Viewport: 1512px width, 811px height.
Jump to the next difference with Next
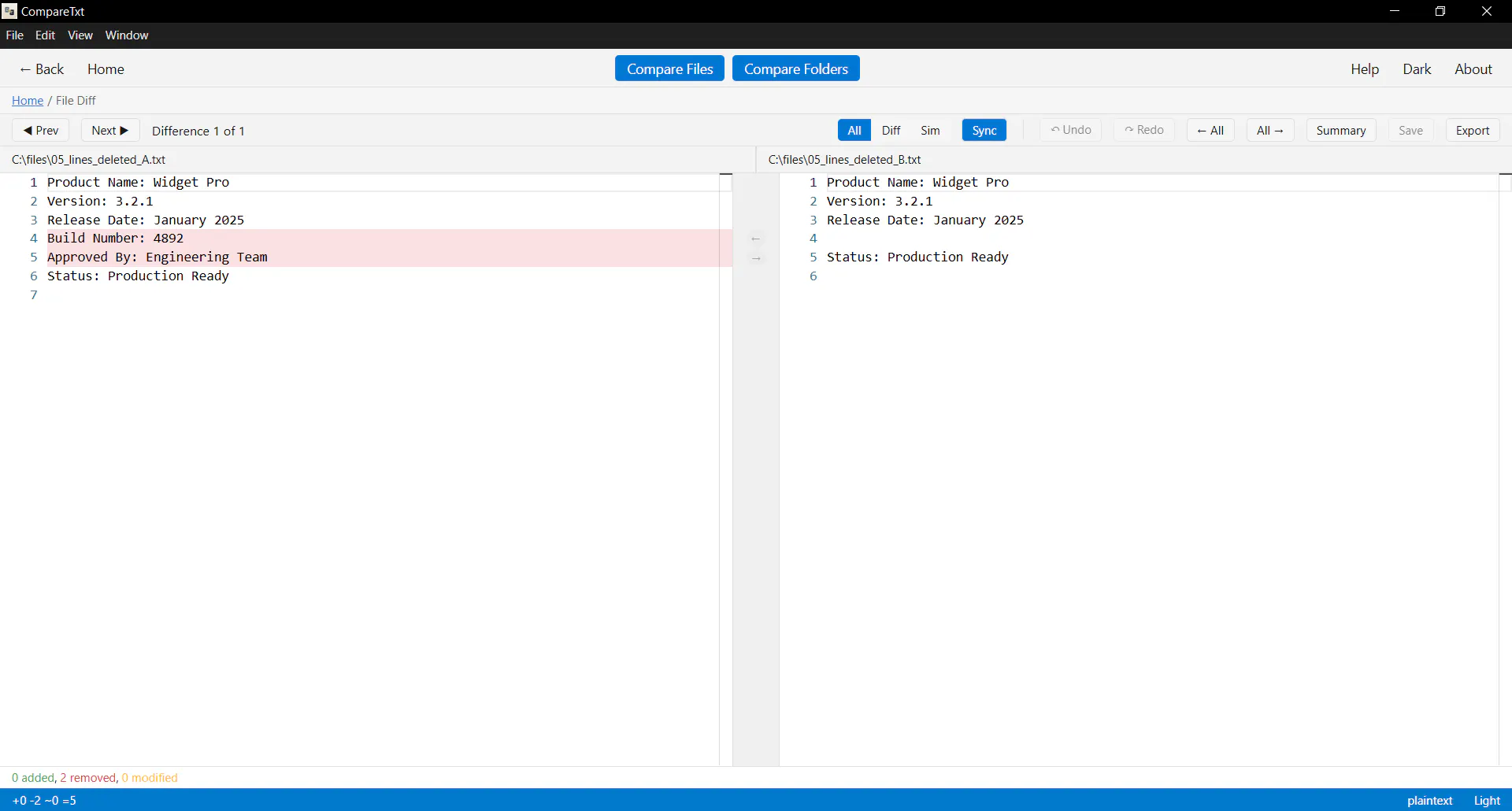110,131
